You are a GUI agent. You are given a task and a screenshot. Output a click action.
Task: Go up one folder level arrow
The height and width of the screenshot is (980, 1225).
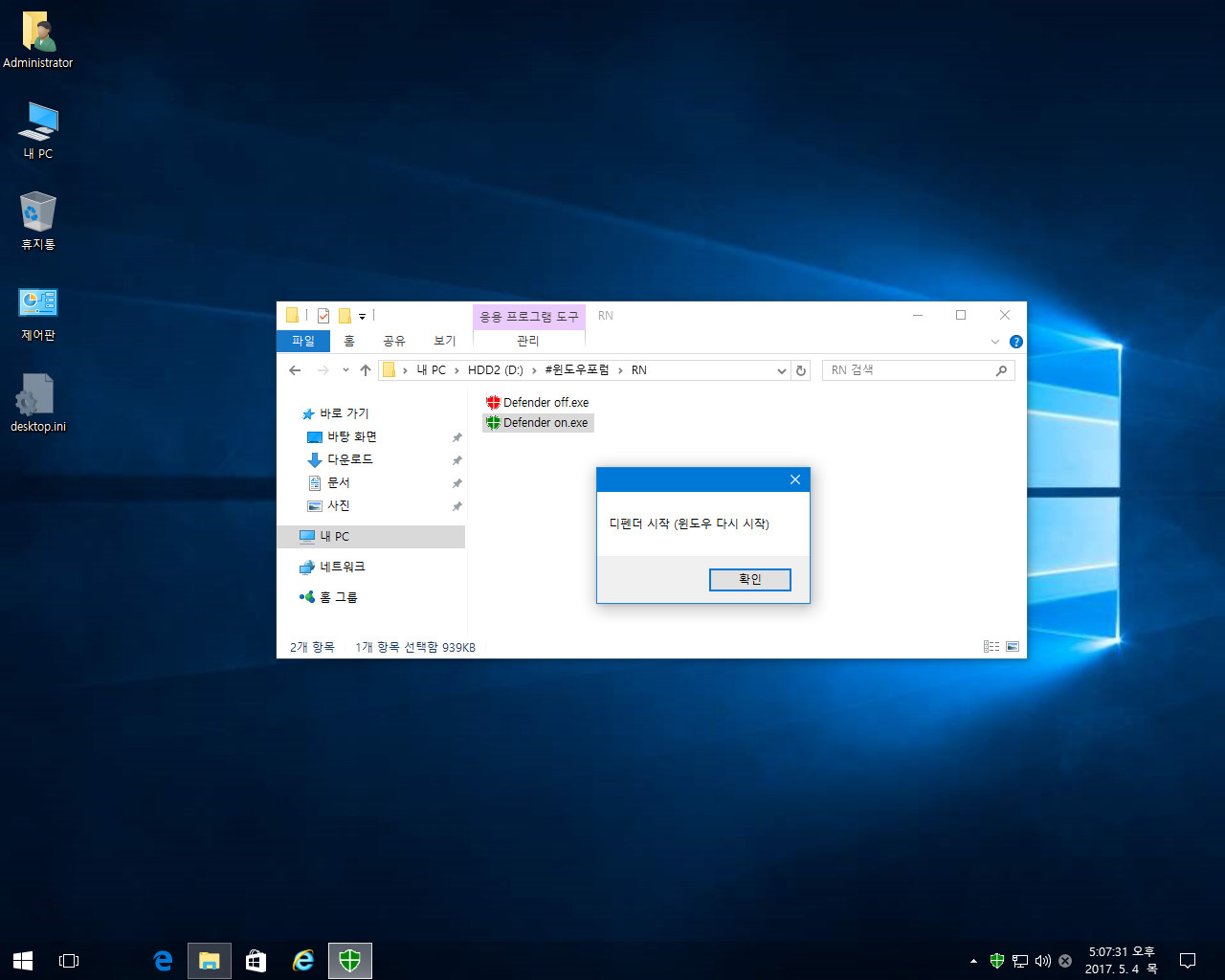pos(366,370)
